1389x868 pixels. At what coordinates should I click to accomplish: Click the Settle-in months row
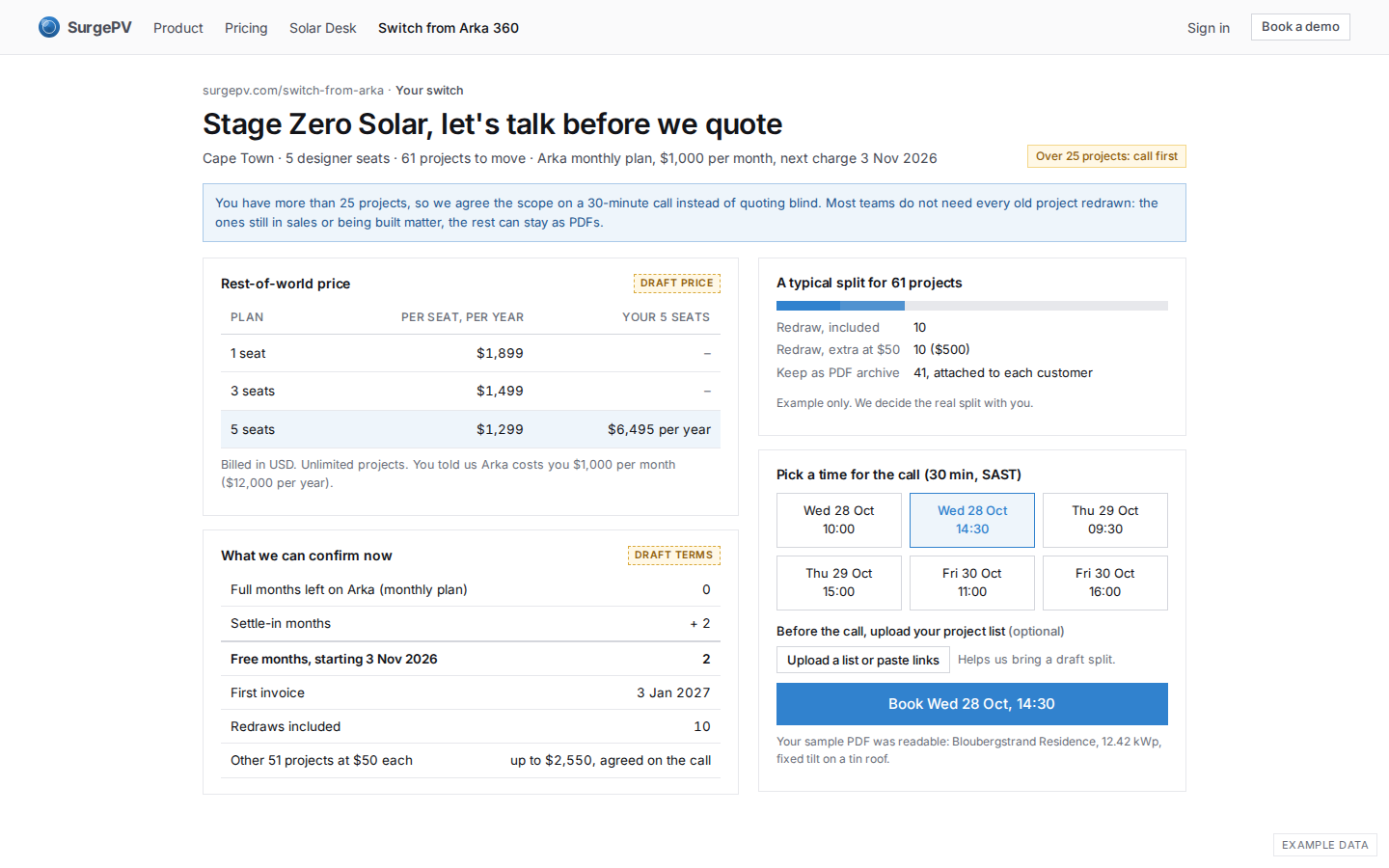click(471, 623)
